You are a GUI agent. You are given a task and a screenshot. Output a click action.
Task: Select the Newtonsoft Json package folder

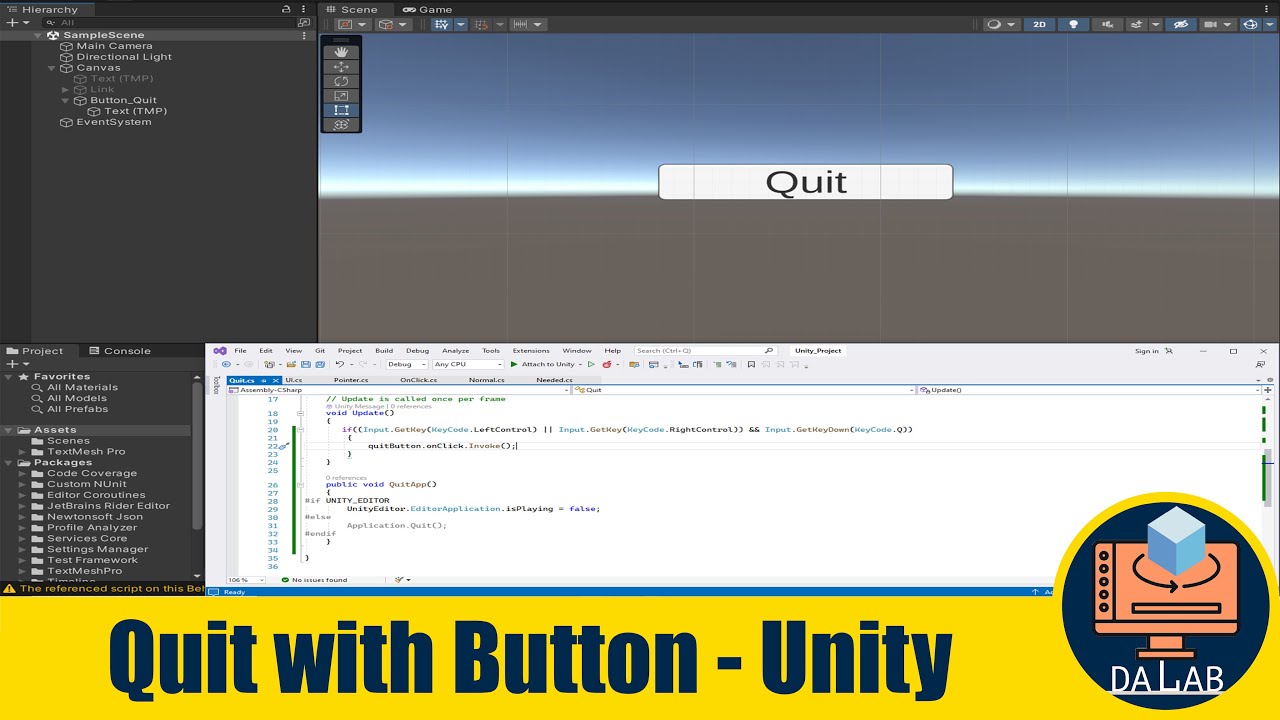[95, 517]
